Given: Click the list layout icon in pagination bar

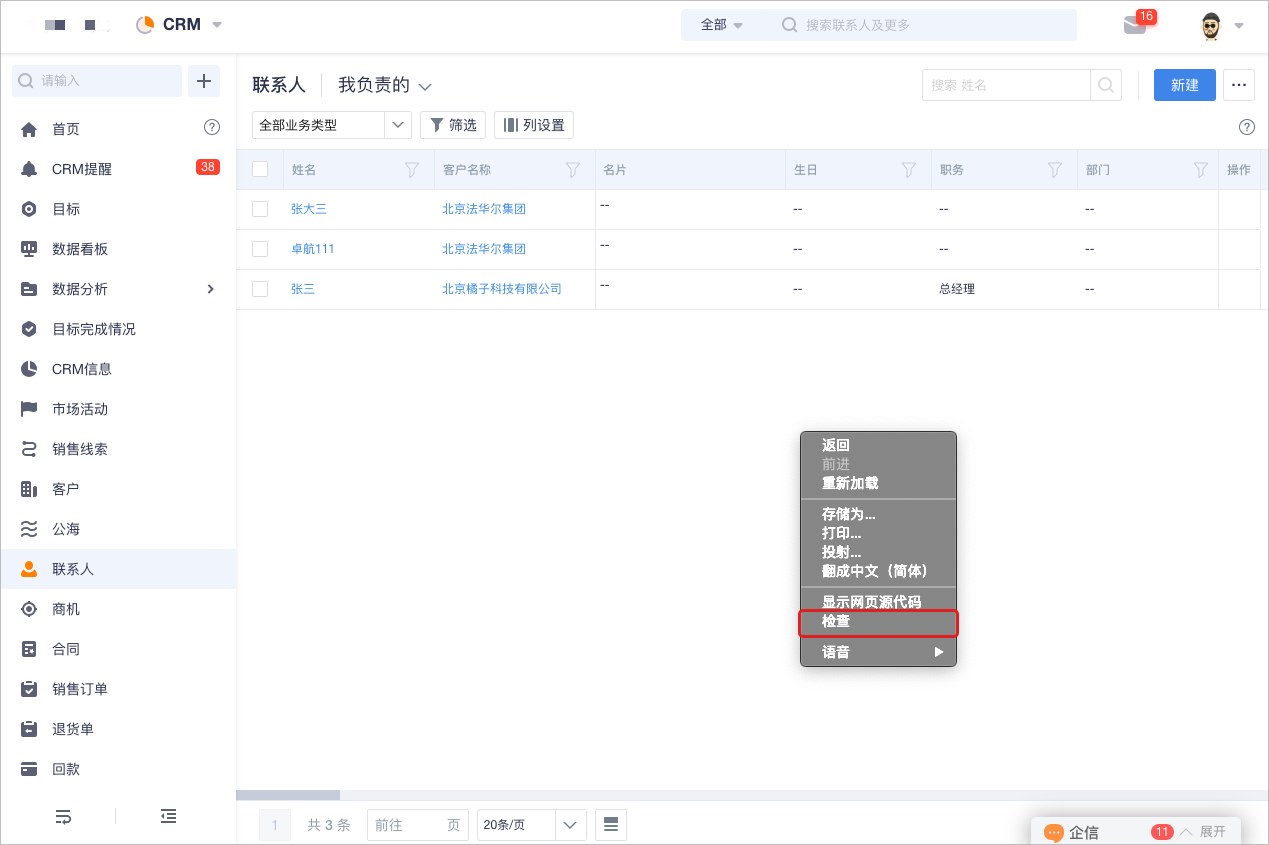Looking at the screenshot, I should pos(611,825).
